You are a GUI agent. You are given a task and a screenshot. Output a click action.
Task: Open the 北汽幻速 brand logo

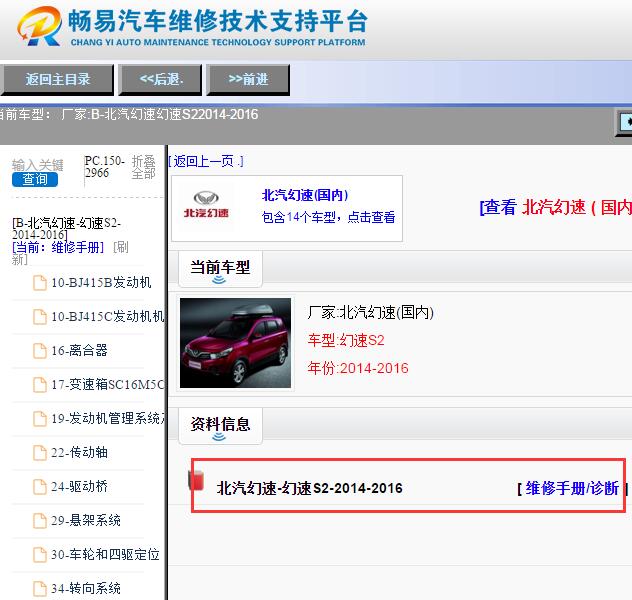pyautogui.click(x=206, y=205)
